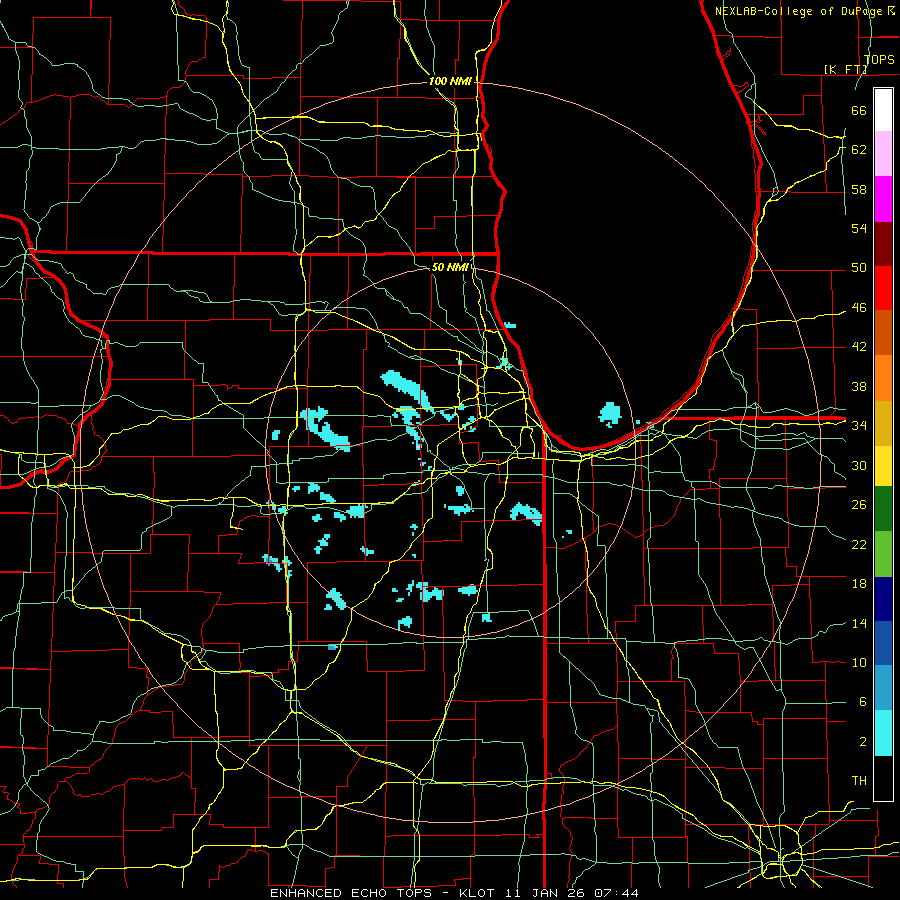Click the 14 legend value
The width and height of the screenshot is (900, 900).
[x=859, y=623]
